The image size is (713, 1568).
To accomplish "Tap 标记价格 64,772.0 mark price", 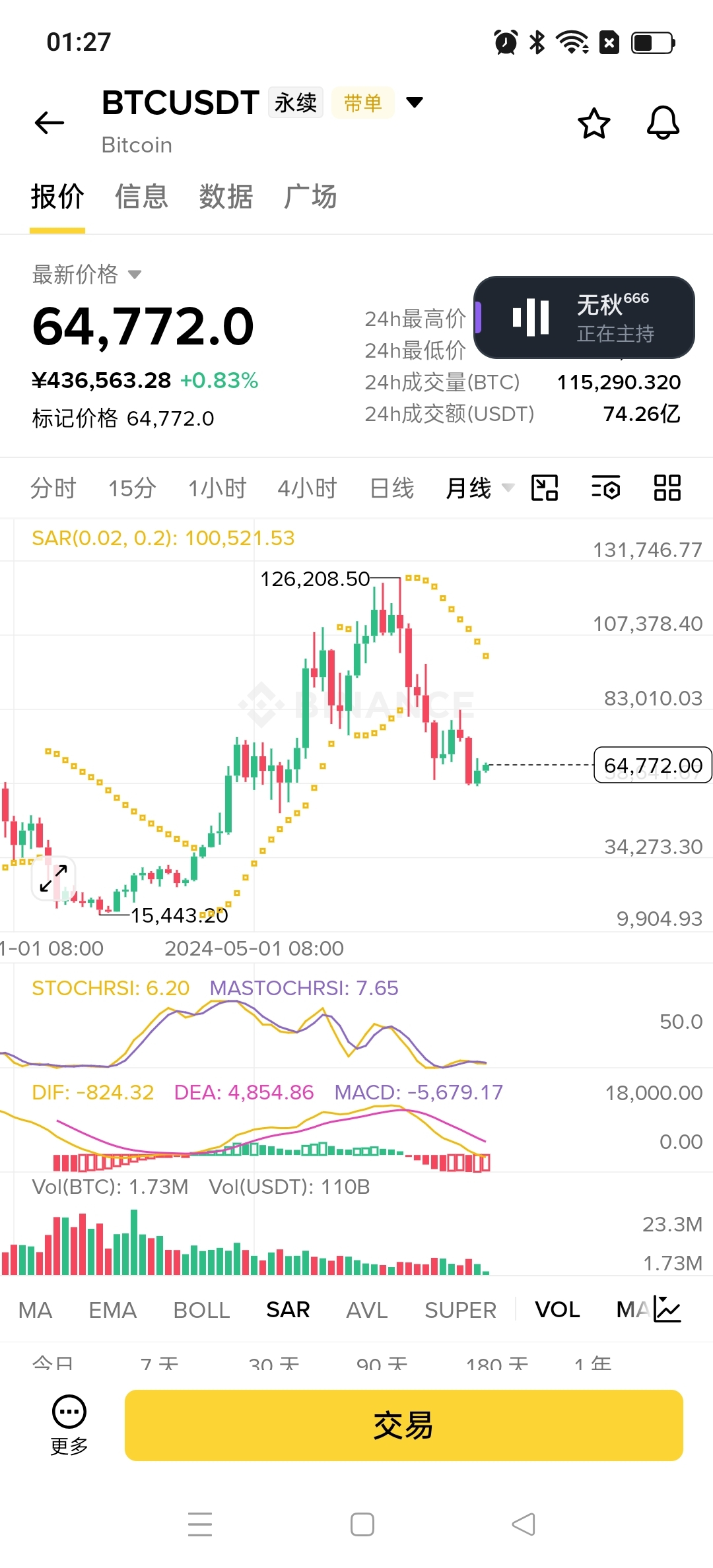I will point(123,418).
